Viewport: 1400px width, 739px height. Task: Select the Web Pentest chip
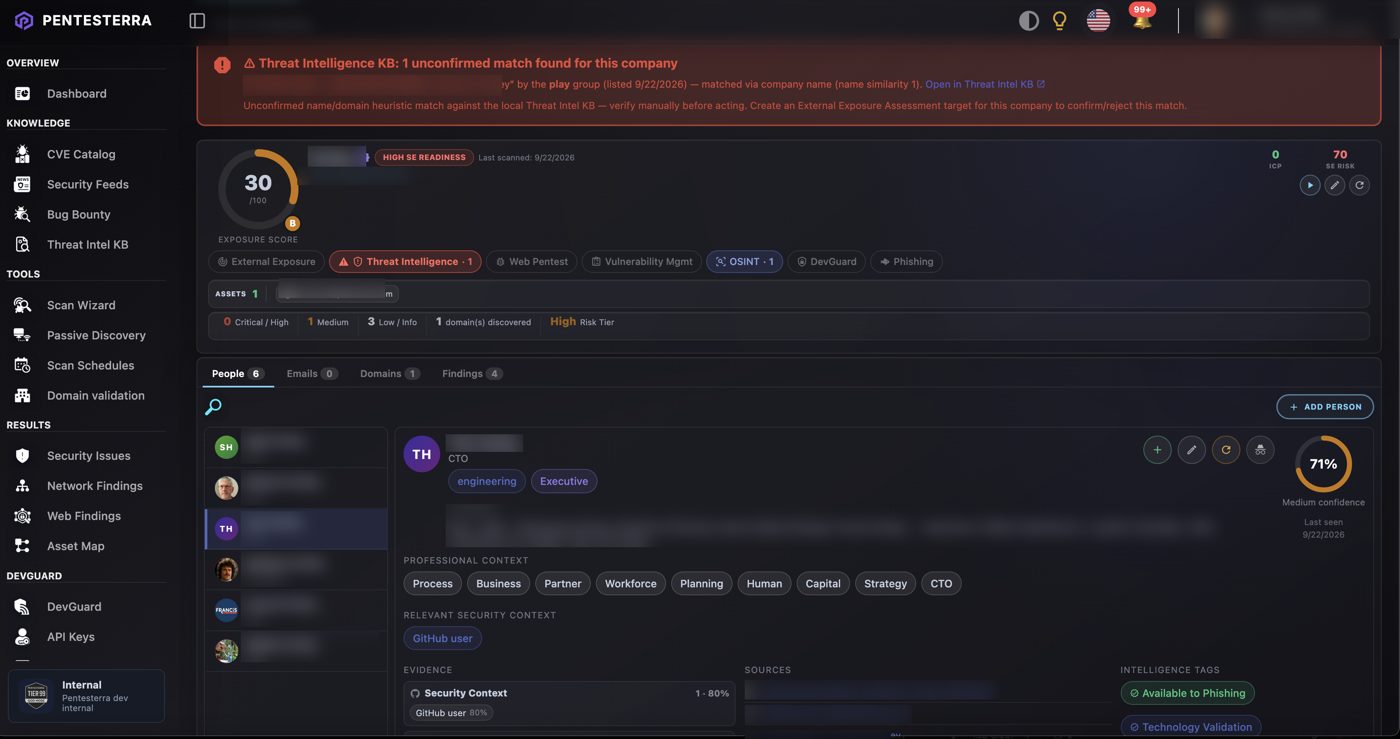pyautogui.click(x=531, y=262)
